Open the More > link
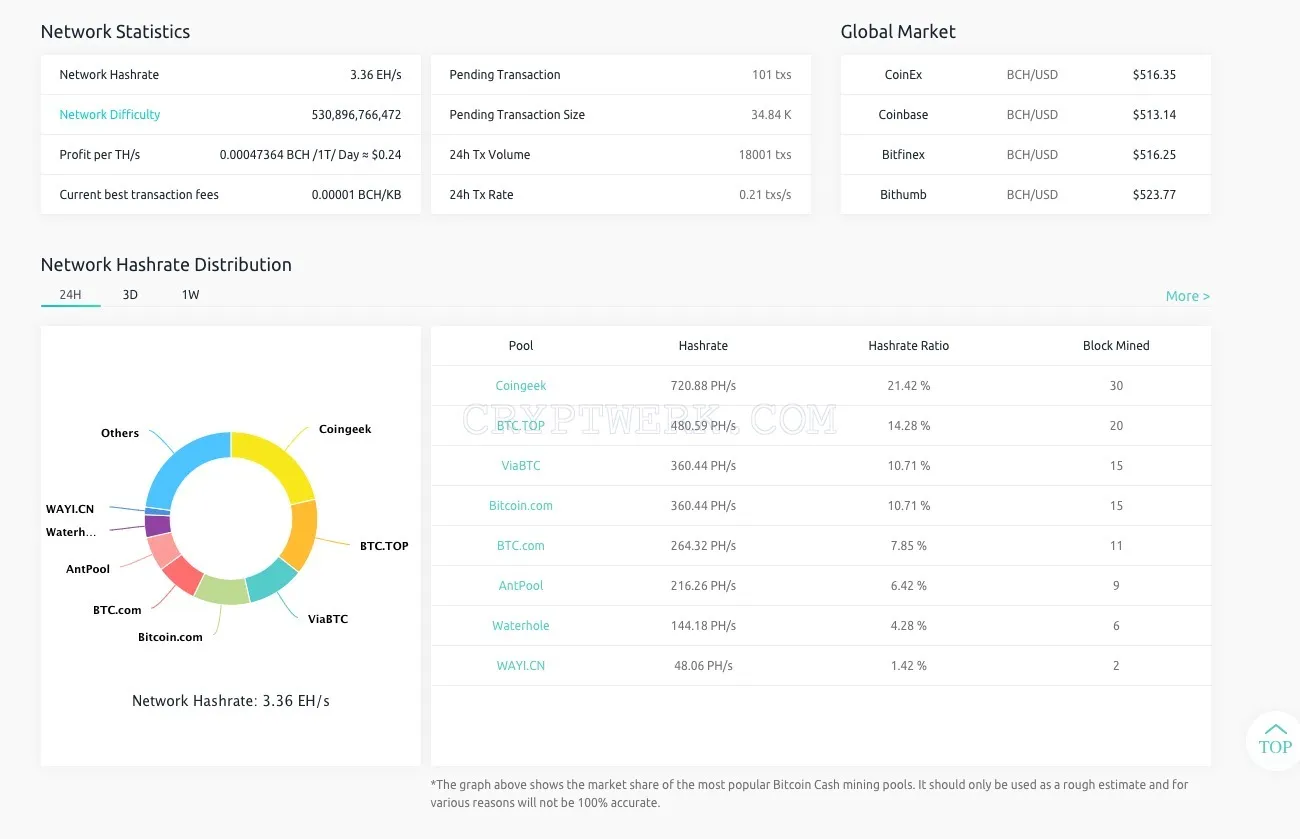The height and width of the screenshot is (839, 1300). (1187, 296)
